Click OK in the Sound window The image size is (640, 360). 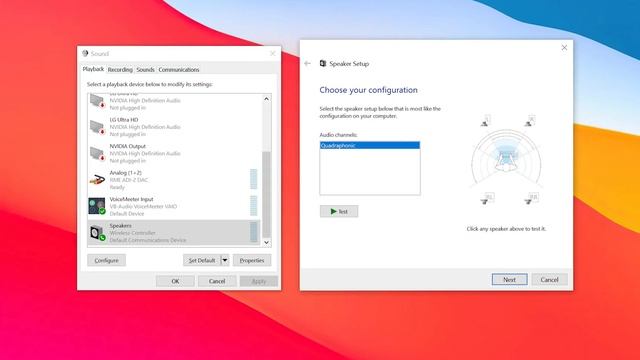175,281
